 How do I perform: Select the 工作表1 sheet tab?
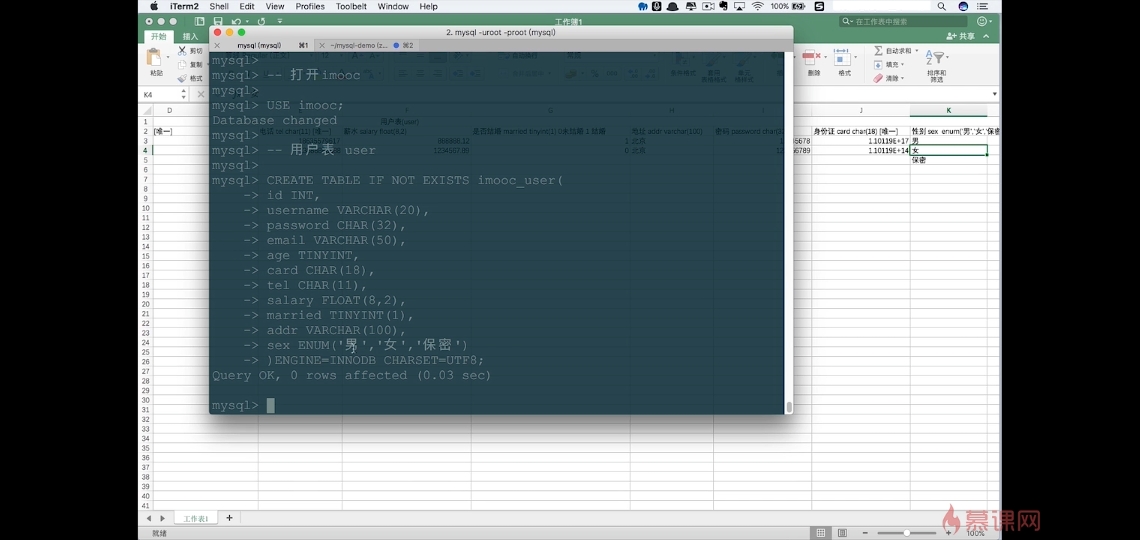[195, 518]
